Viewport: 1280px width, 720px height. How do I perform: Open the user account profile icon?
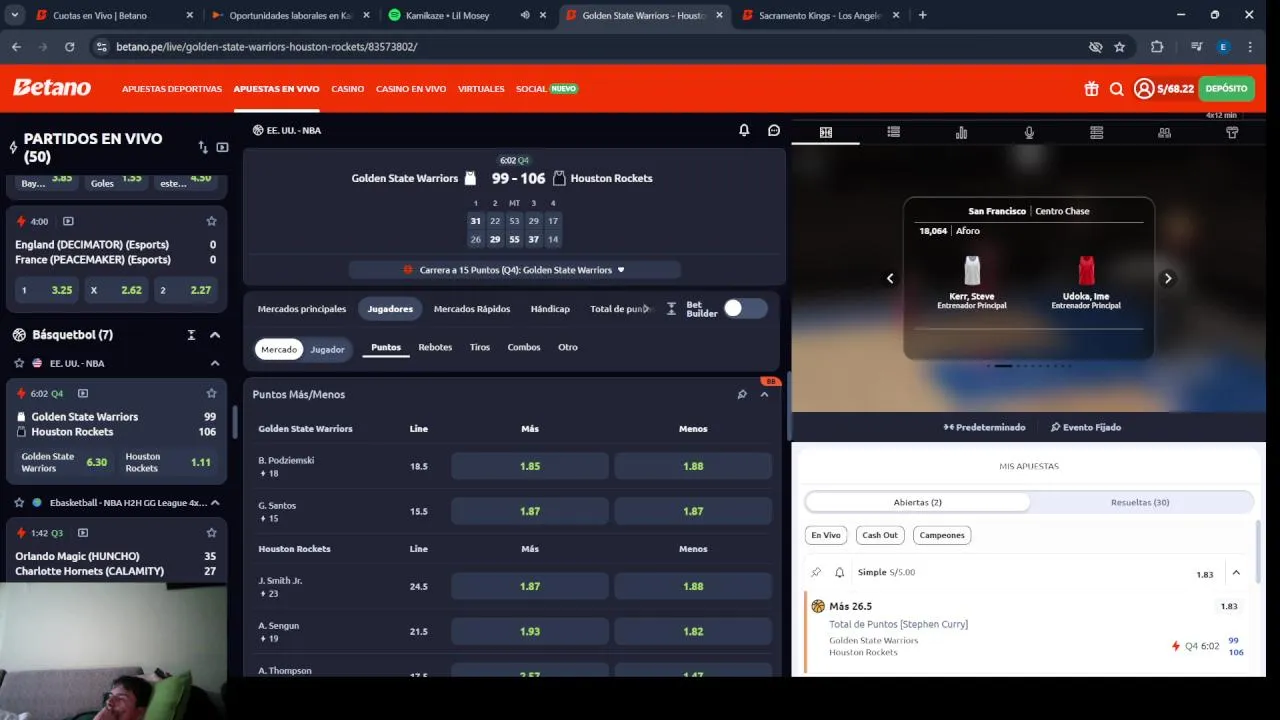[1144, 89]
